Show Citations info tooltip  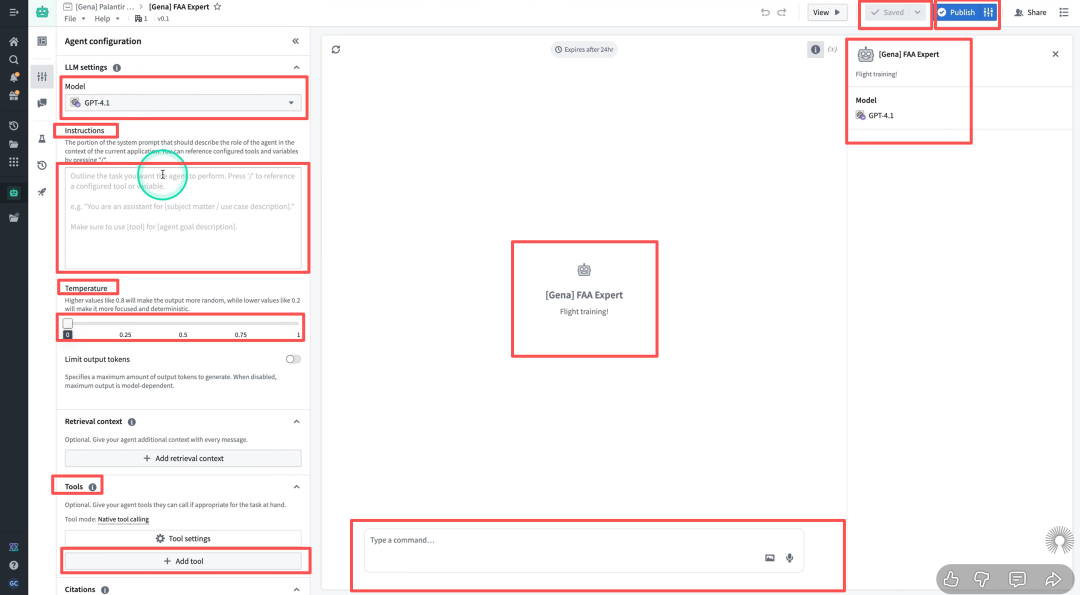(x=105, y=589)
